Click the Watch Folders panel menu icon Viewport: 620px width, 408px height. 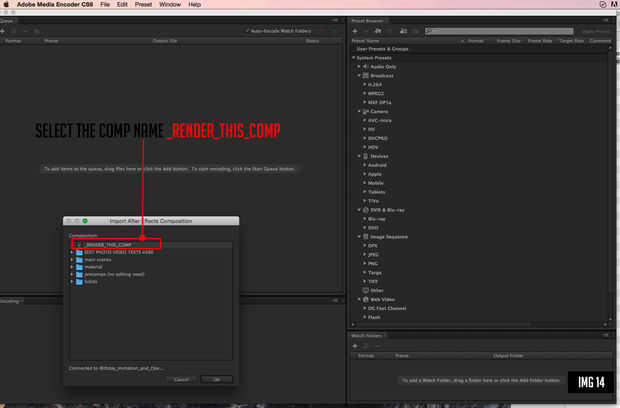click(x=605, y=335)
